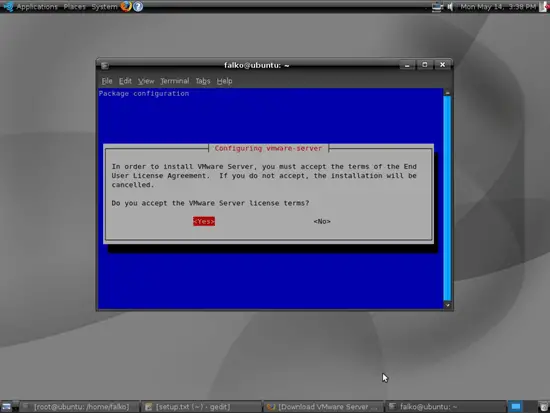
Task: Click the terminal vertical scrollbar track
Action: 447,198
